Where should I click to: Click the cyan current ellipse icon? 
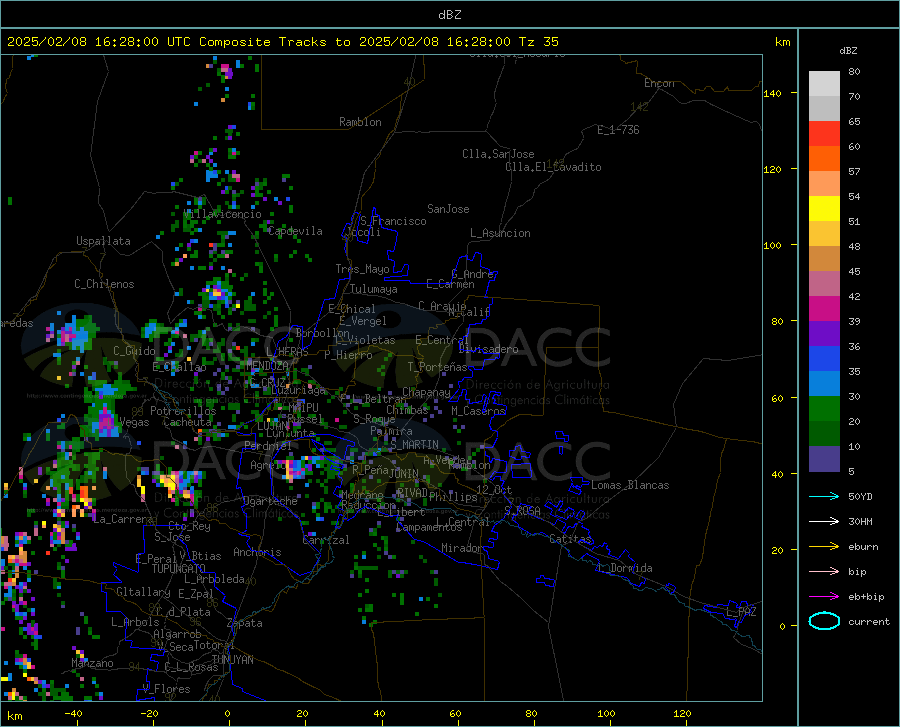824,621
